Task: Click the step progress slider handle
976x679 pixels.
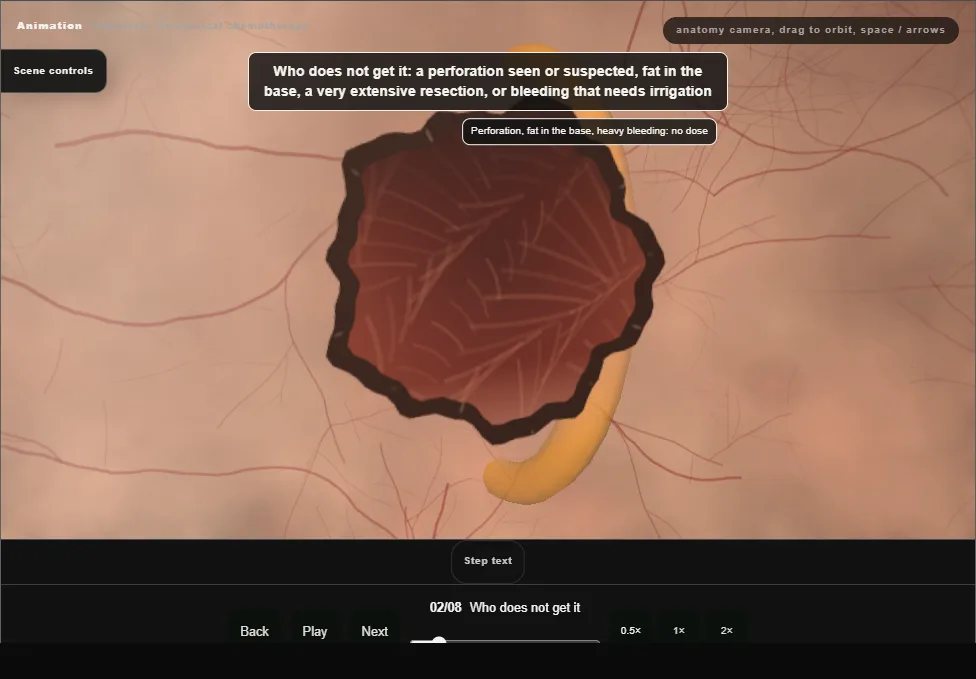Action: point(439,641)
